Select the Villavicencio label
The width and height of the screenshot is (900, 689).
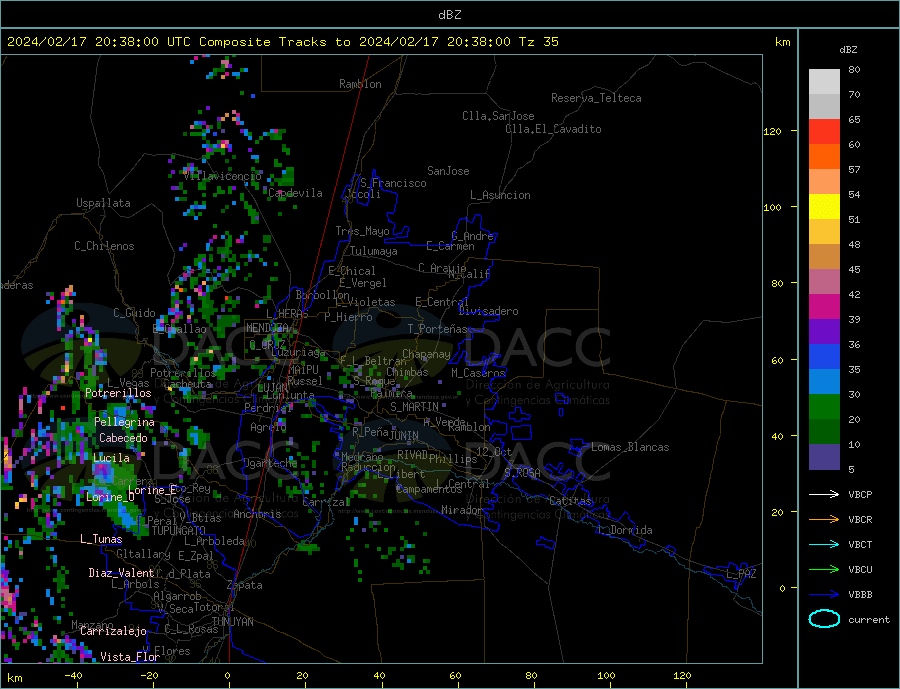point(223,176)
